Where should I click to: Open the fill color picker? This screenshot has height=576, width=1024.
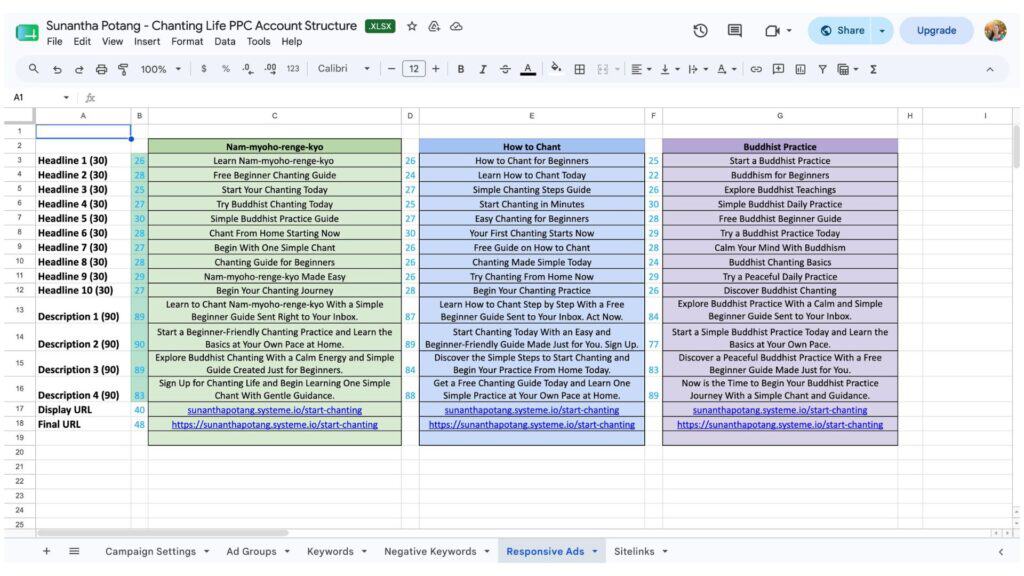[556, 69]
